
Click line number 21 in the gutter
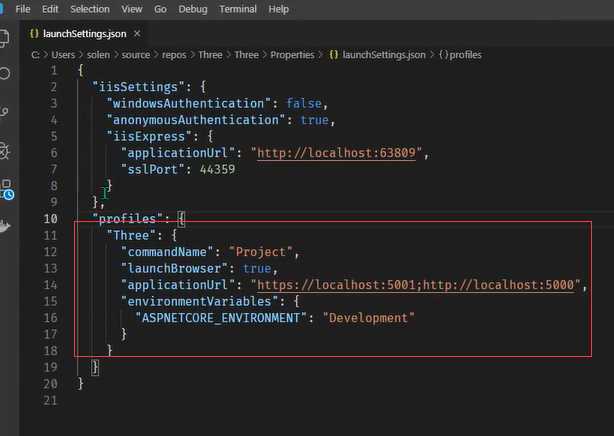(x=50, y=400)
